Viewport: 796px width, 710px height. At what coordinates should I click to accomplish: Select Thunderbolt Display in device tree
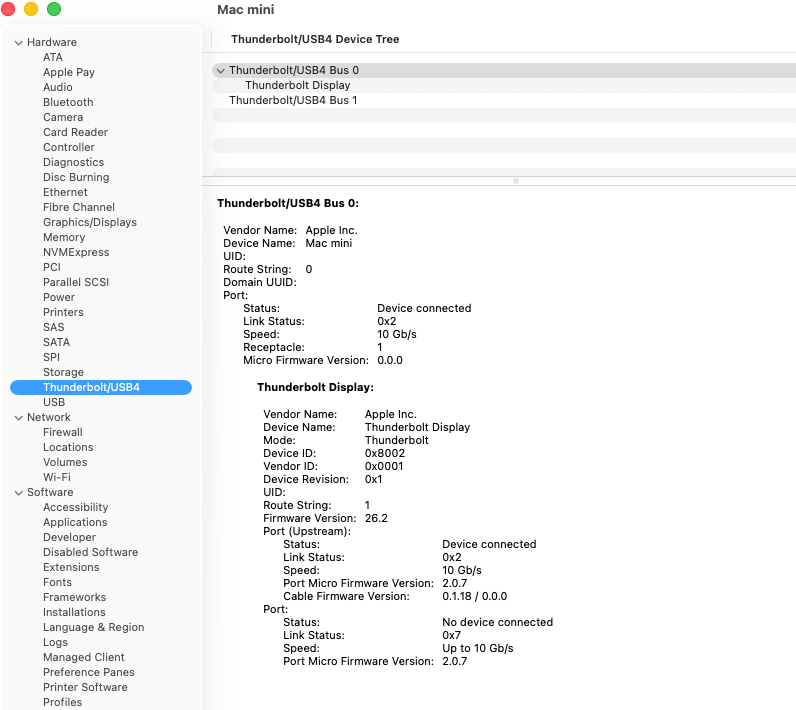[297, 85]
